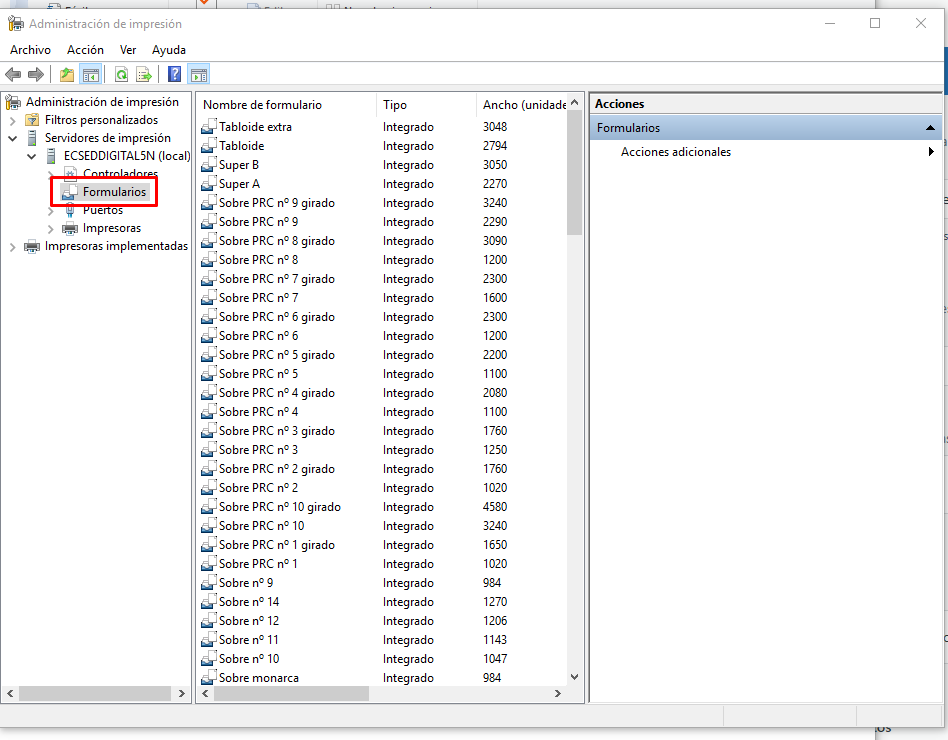Click the Refresh toolbar icon
This screenshot has width=948, height=740.
tap(121, 74)
